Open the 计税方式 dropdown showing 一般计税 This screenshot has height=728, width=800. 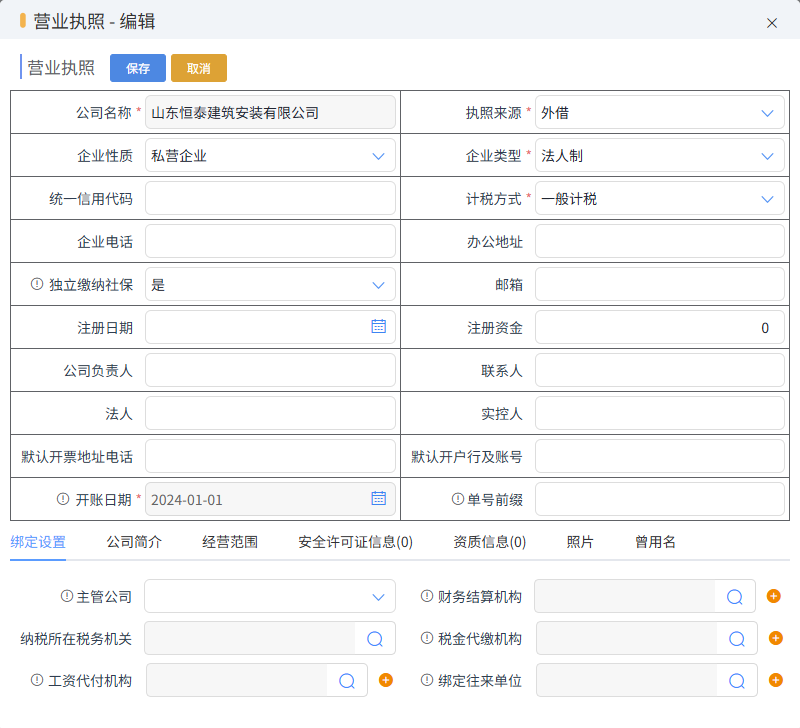pyautogui.click(x=659, y=198)
